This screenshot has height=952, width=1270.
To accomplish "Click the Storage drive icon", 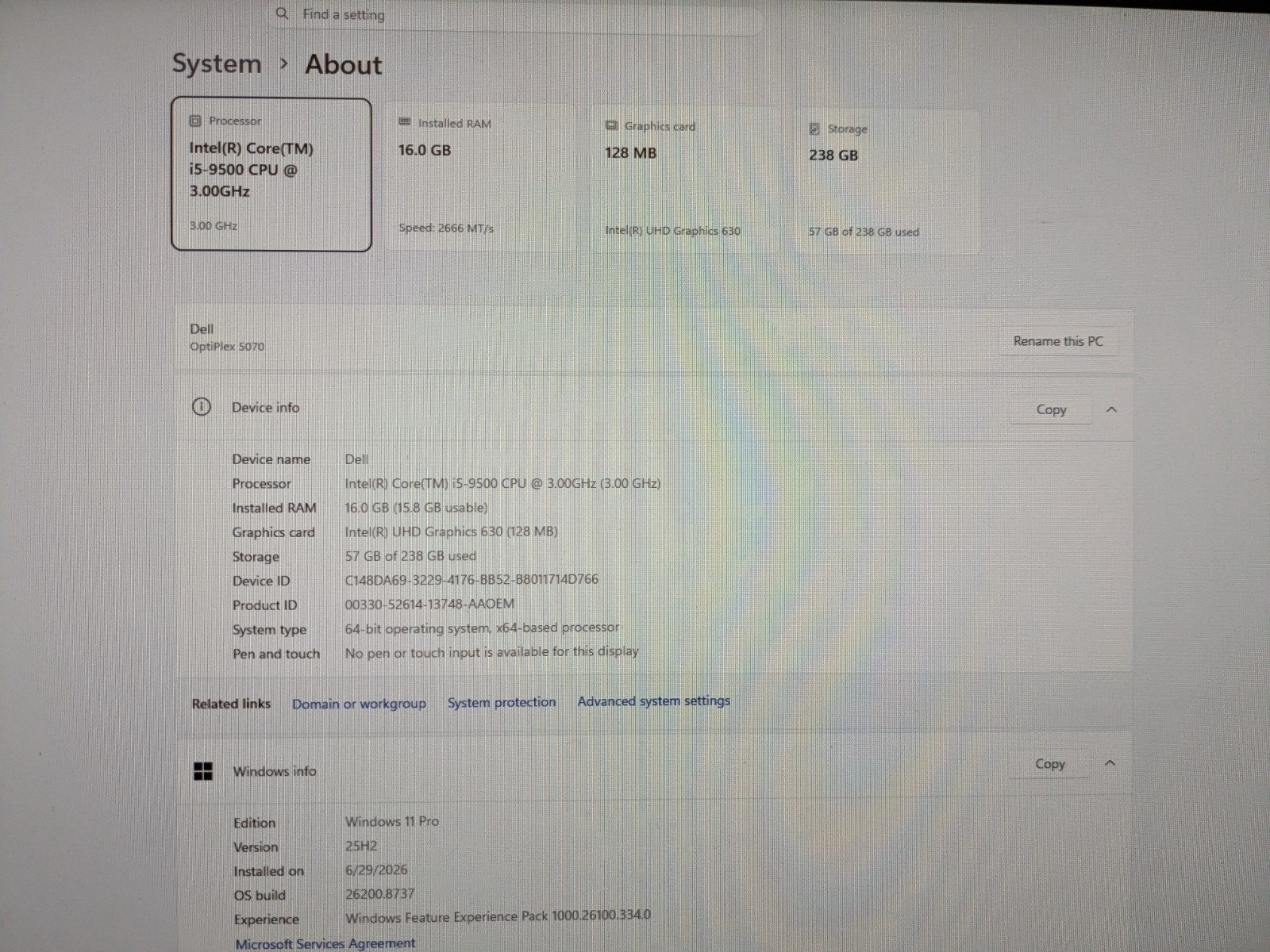I will click(x=814, y=129).
